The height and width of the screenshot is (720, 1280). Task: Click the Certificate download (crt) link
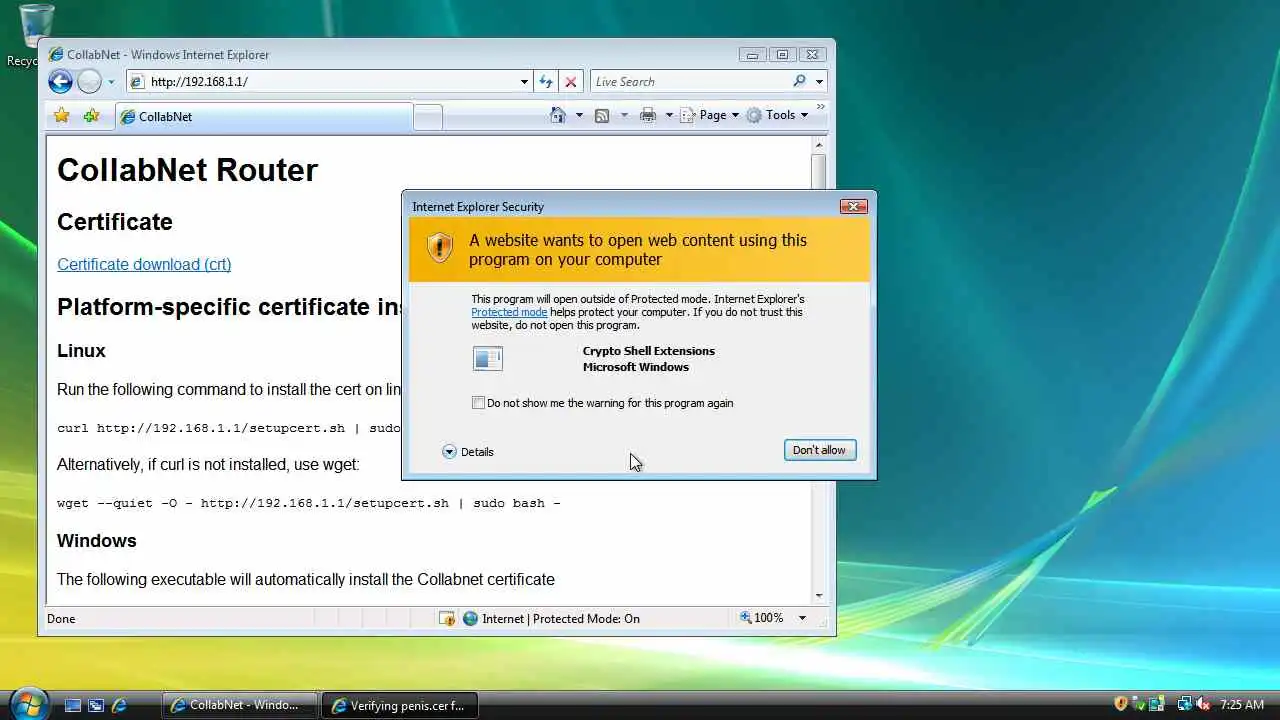144,264
